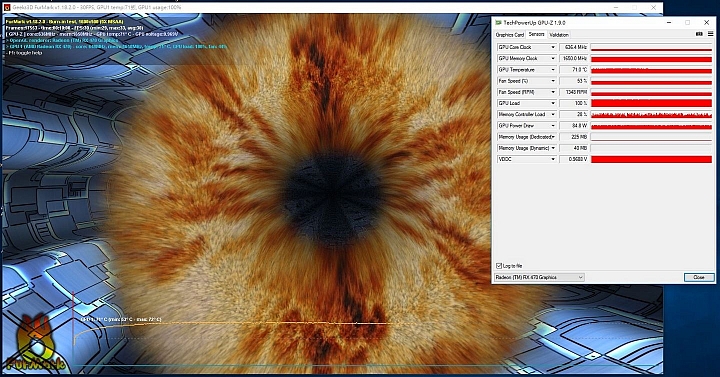Switch to the Validation tab
This screenshot has width=720, height=377.
[559, 35]
